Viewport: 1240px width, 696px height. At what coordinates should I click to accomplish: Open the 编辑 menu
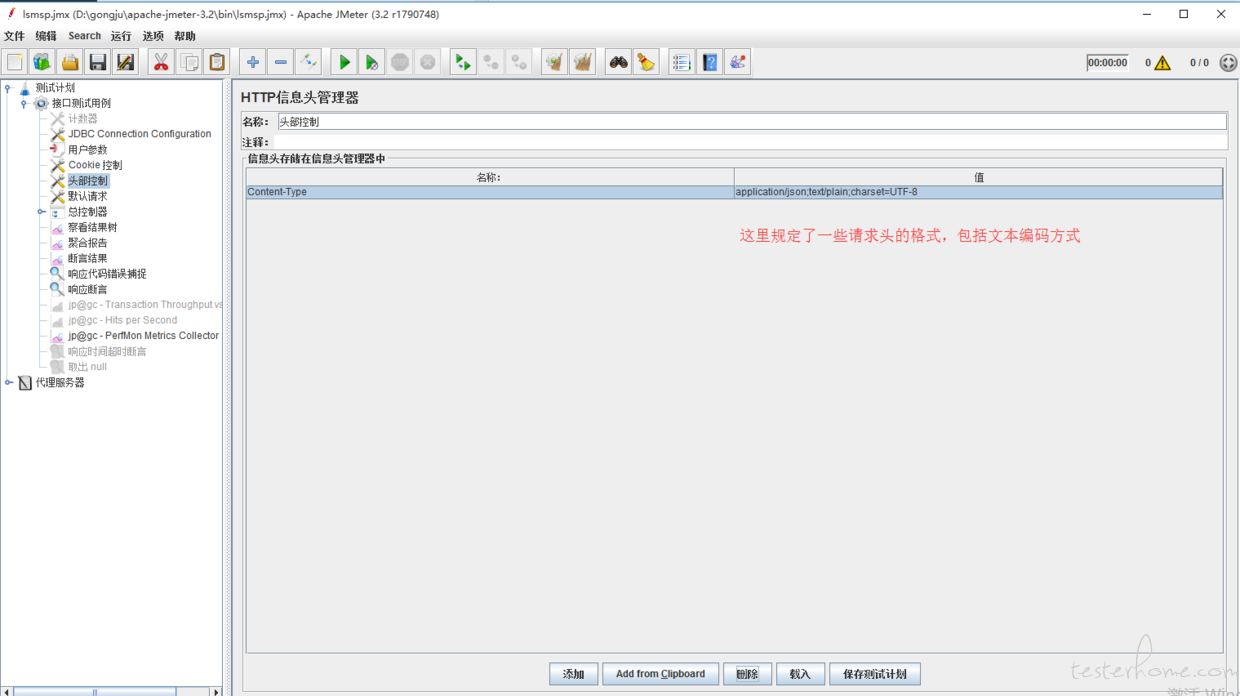46,36
